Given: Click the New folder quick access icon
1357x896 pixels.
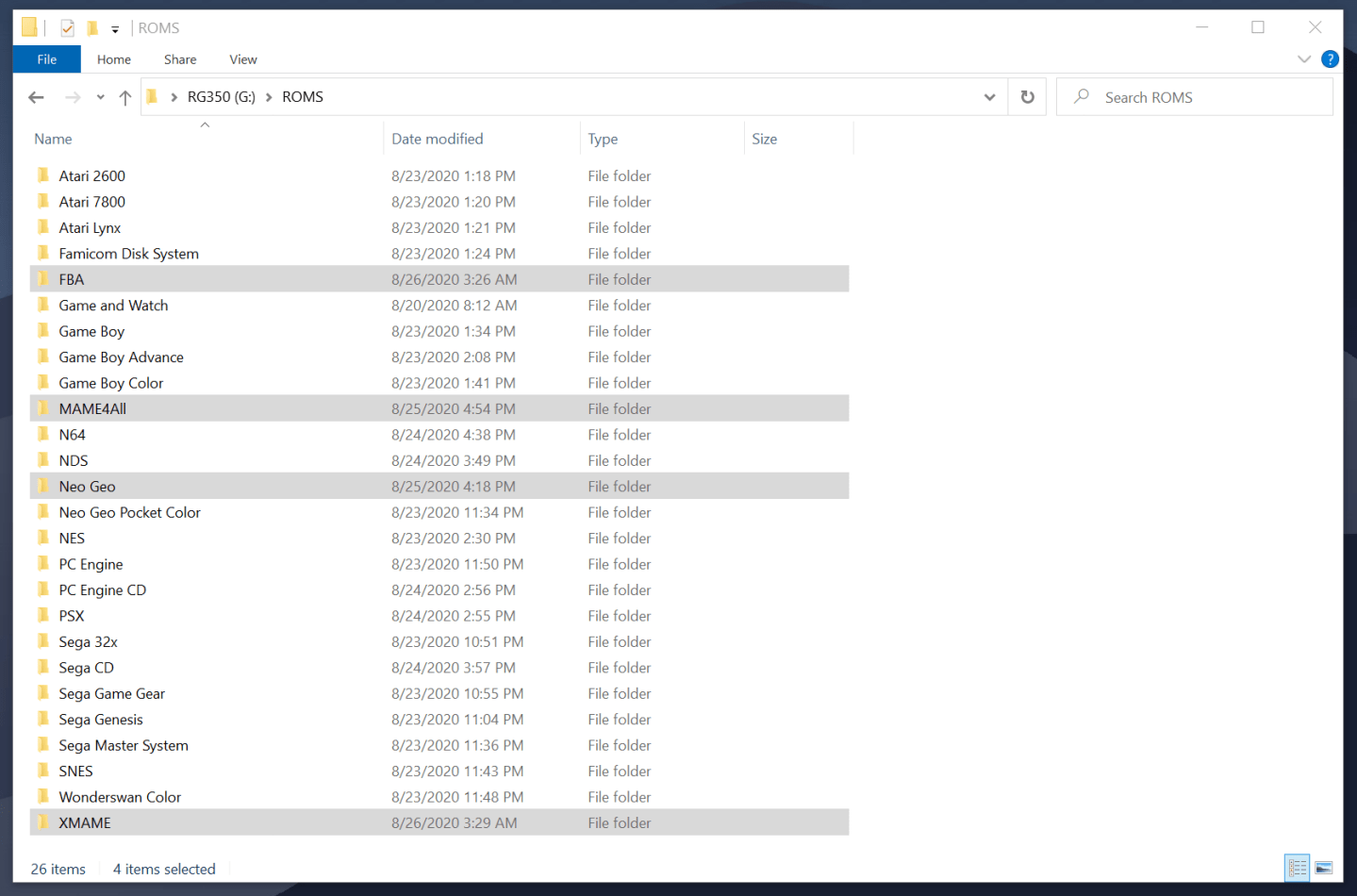Looking at the screenshot, I should [x=92, y=28].
